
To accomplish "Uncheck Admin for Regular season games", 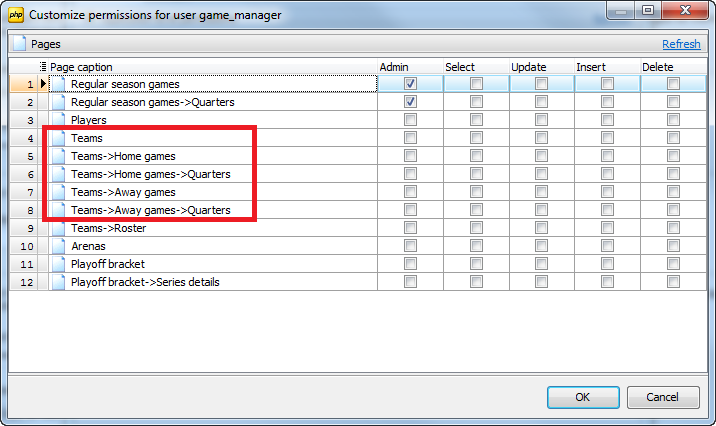I will (x=411, y=84).
